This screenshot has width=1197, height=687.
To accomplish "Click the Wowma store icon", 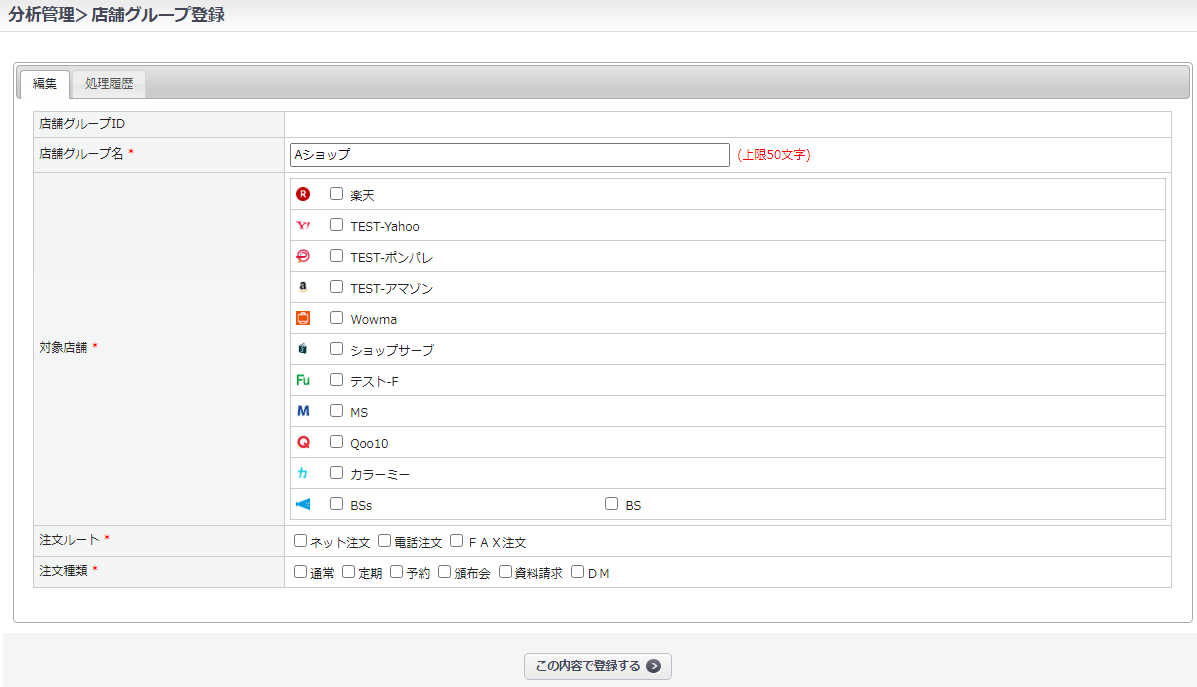I will click(303, 318).
